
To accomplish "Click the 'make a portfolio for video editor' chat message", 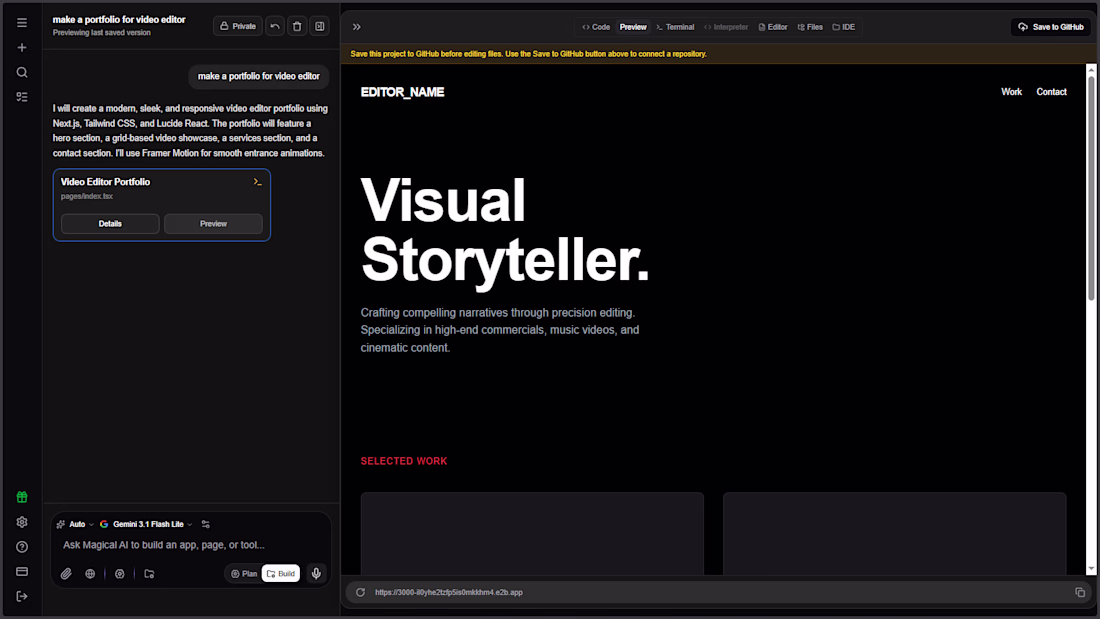I will point(258,76).
